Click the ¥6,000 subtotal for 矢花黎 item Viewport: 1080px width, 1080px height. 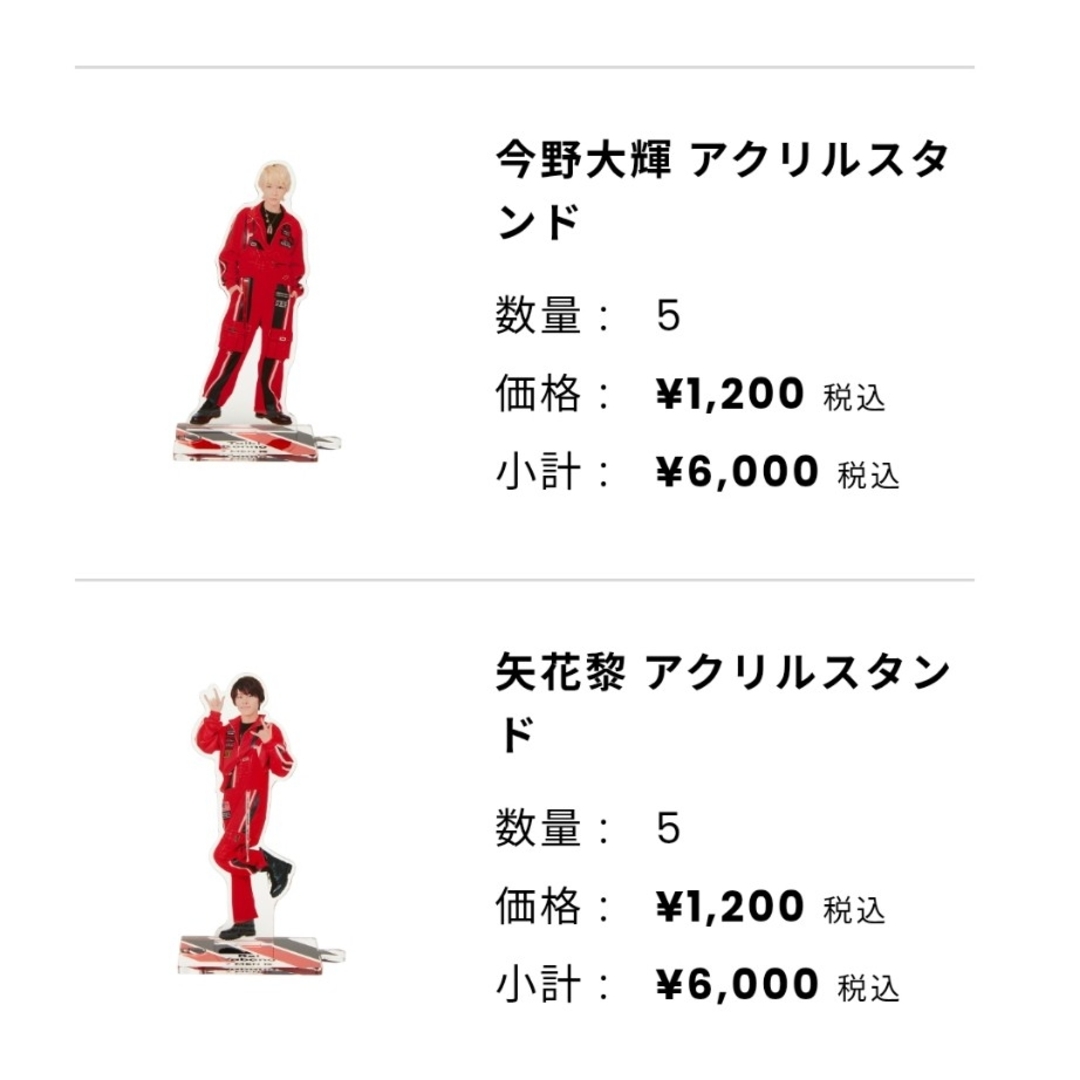tap(737, 984)
